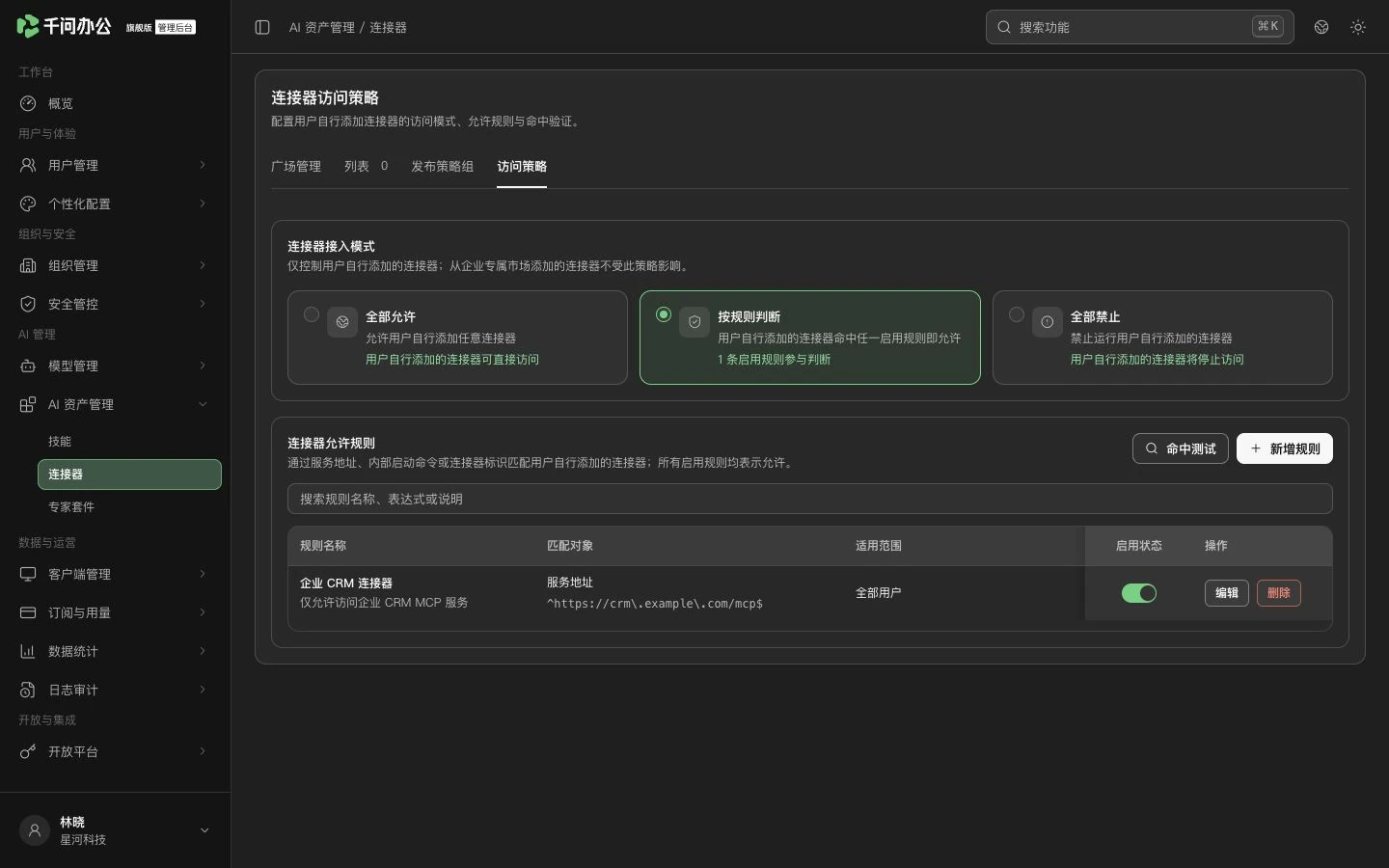The image size is (1389, 868).
Task: Expand the 组织管理 chevron
Action: pyautogui.click(x=203, y=265)
